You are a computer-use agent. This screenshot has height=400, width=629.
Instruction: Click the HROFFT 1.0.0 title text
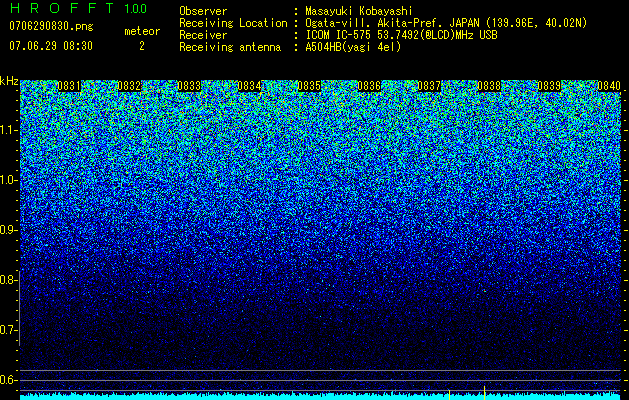(78, 8)
